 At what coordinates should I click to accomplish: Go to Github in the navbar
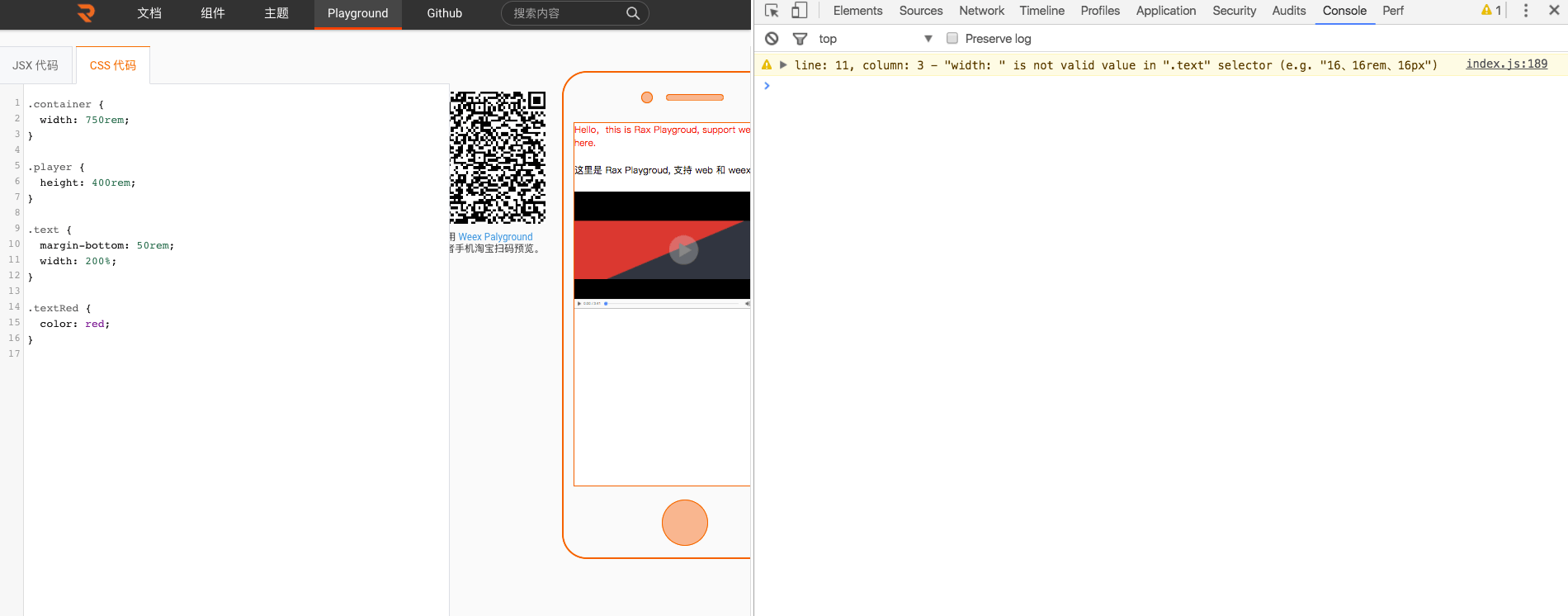pos(444,13)
